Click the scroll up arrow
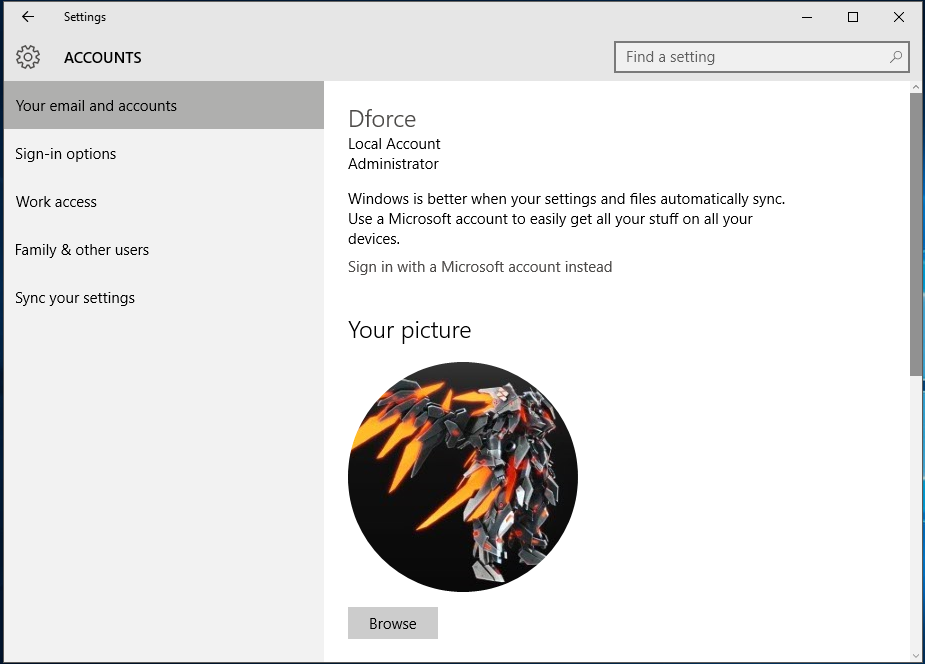 pyautogui.click(x=916, y=87)
